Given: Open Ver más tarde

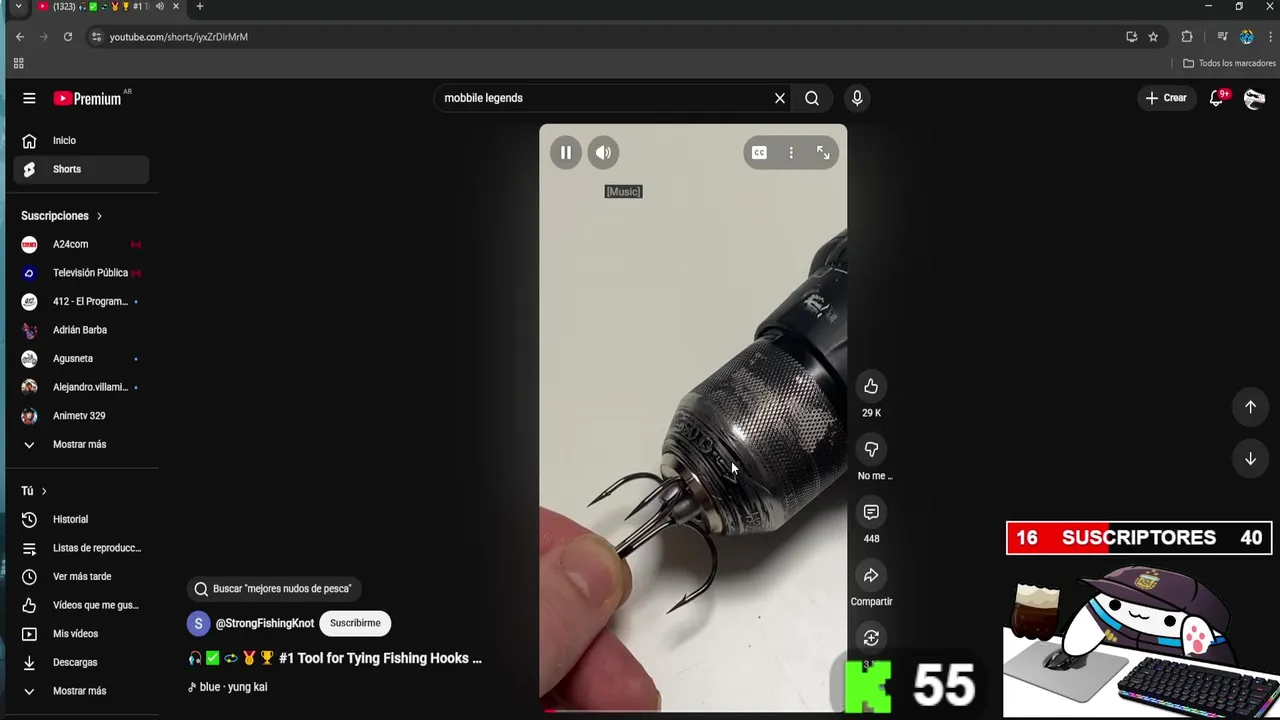Looking at the screenshot, I should tap(81, 577).
